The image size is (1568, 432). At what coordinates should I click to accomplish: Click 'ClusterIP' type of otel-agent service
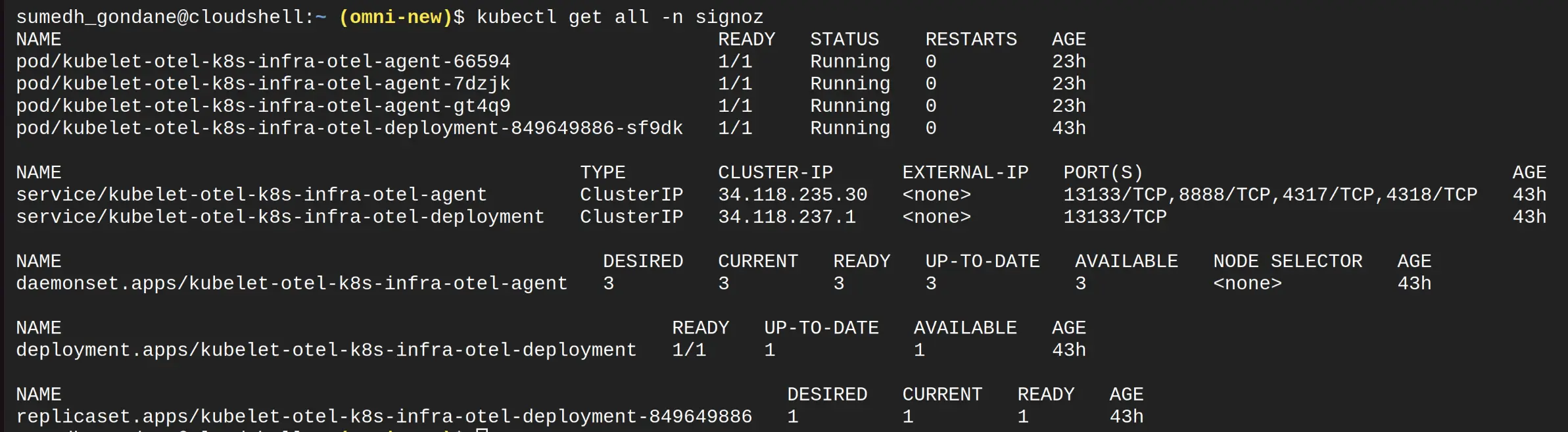pos(631,195)
